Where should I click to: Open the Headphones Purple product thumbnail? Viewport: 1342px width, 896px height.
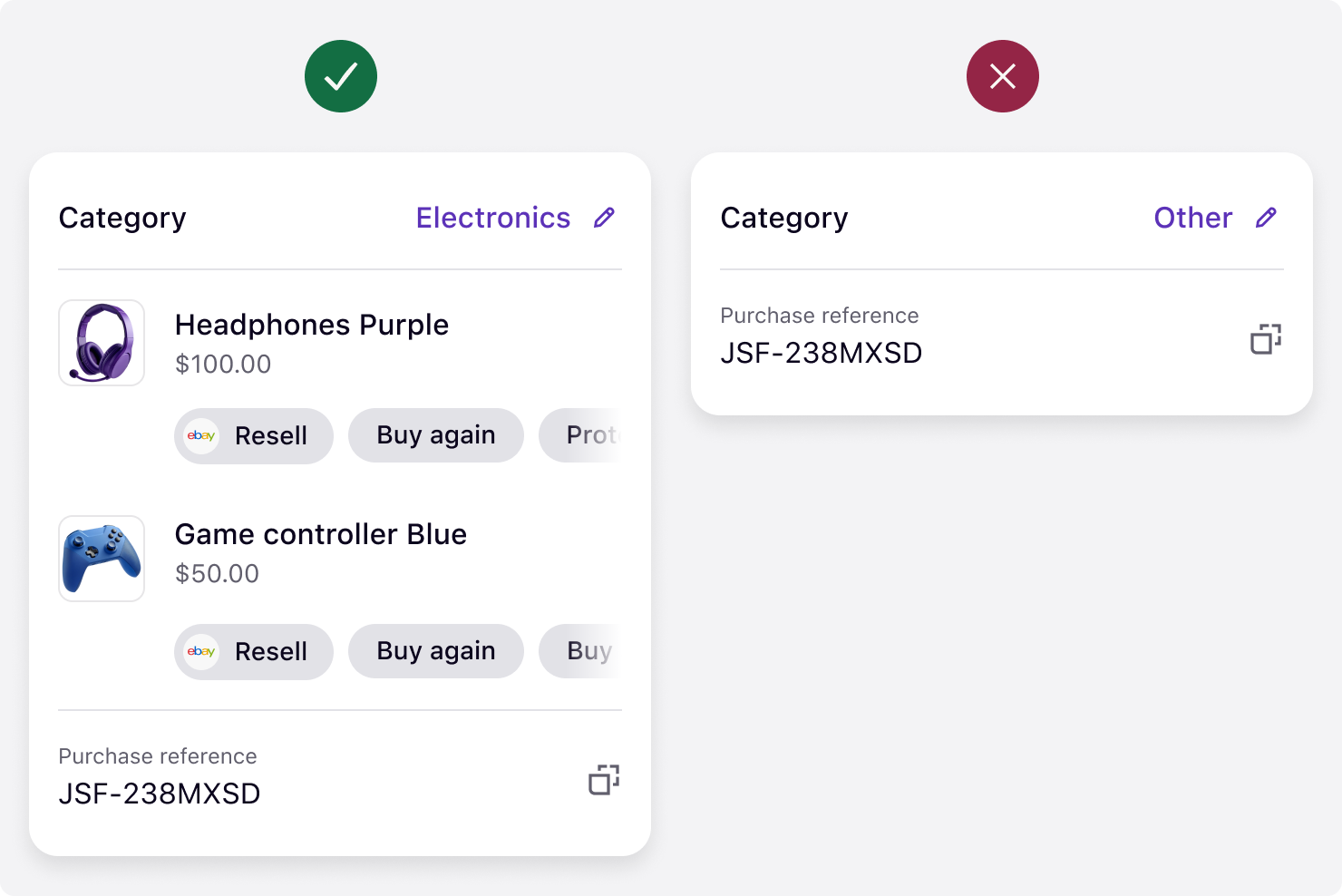(102, 343)
